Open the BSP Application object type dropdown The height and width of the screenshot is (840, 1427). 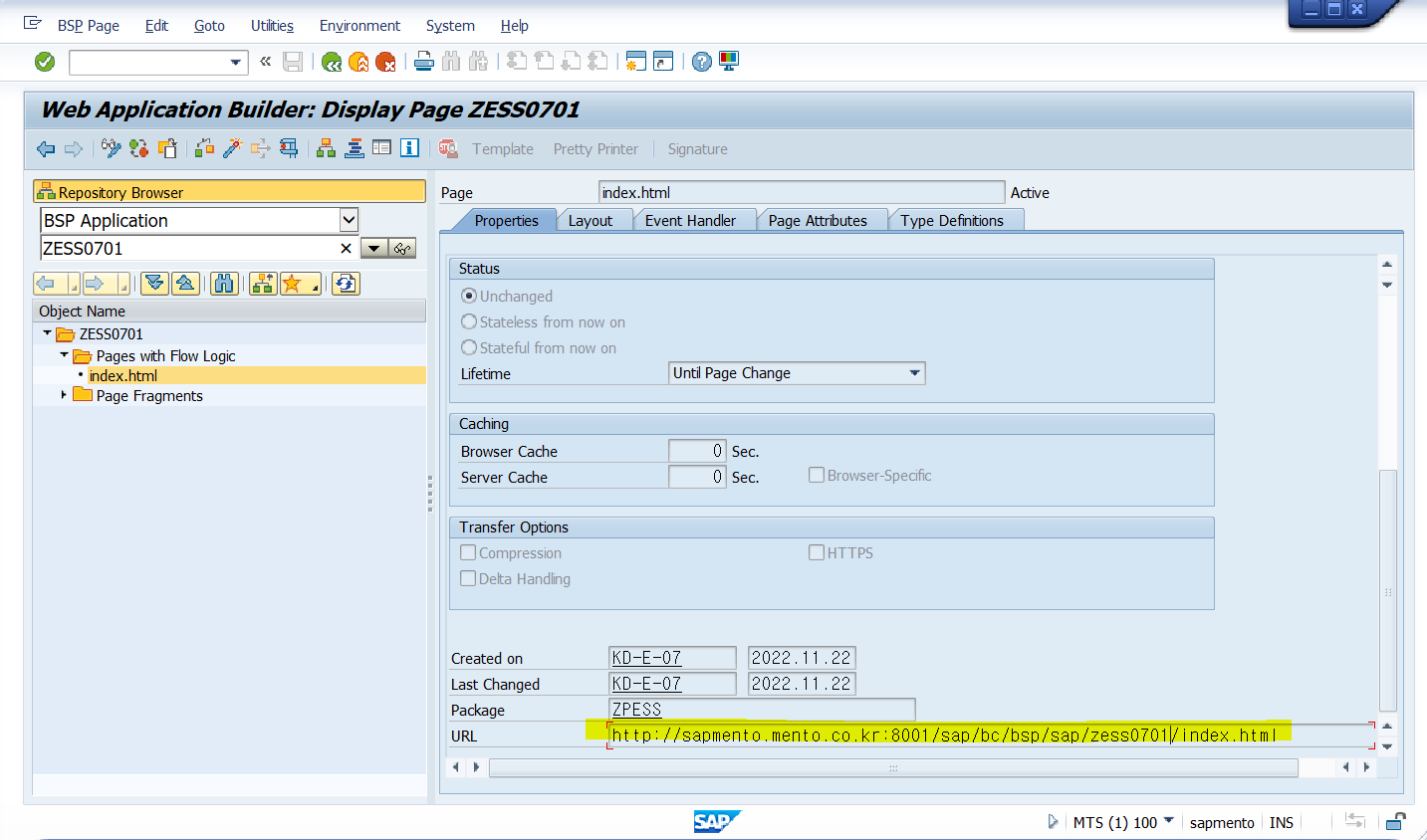(349, 220)
